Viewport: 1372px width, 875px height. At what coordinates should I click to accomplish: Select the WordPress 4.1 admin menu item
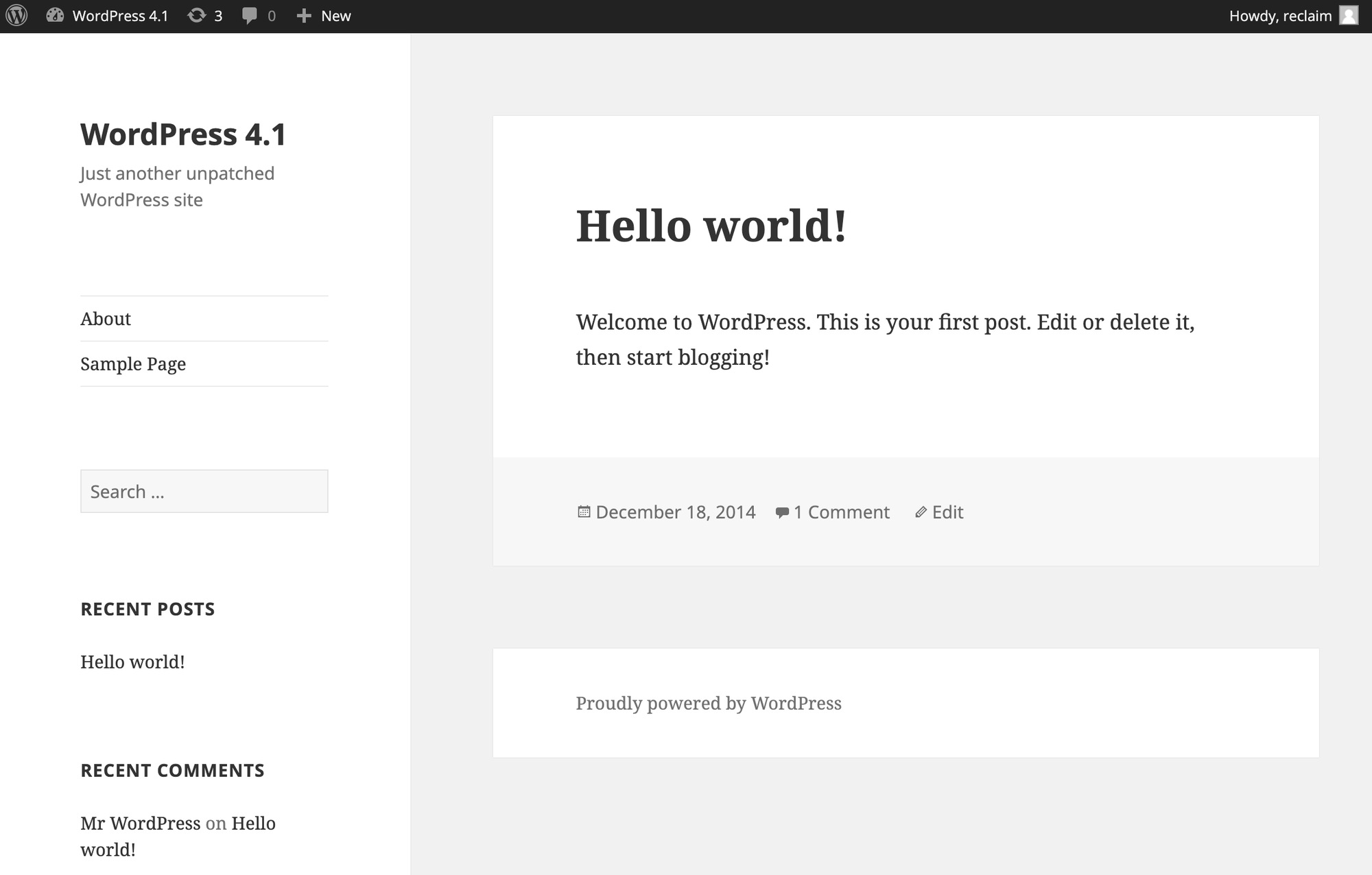pos(120,15)
